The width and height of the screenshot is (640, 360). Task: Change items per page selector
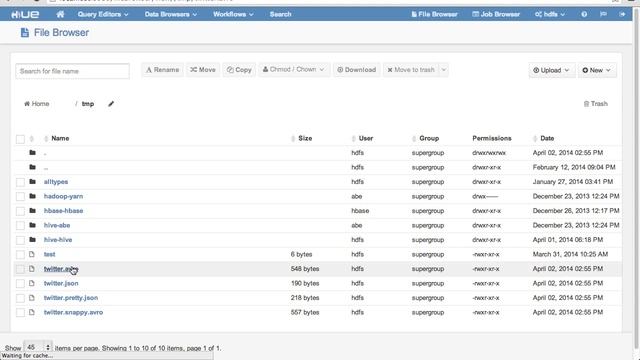[x=38, y=347]
